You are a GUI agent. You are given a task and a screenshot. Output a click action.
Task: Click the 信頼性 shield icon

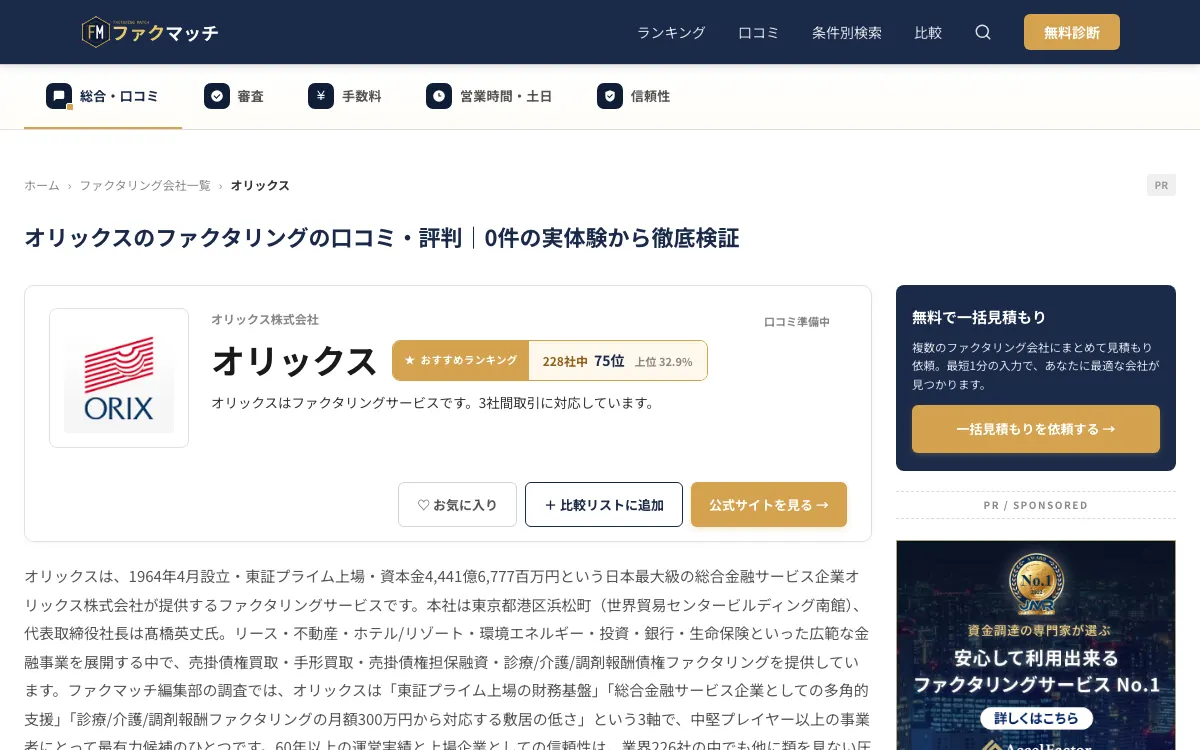[610, 96]
